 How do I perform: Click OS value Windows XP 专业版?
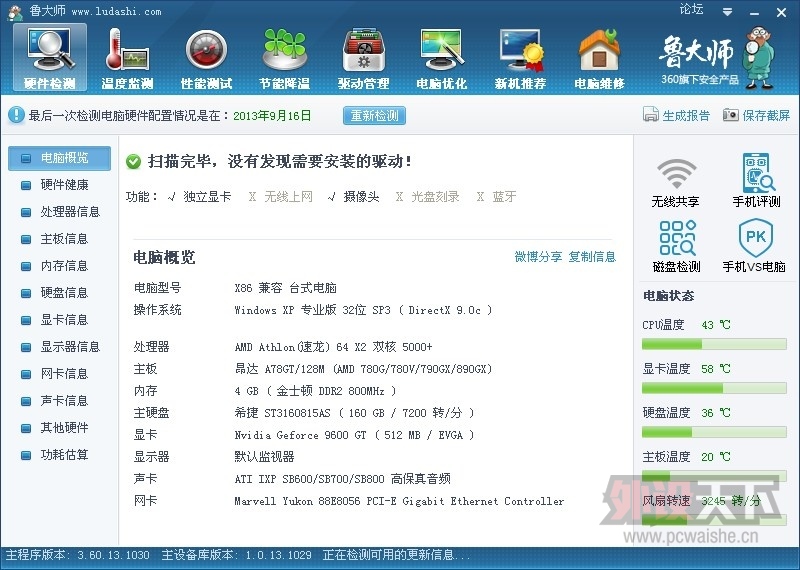[x=363, y=310]
